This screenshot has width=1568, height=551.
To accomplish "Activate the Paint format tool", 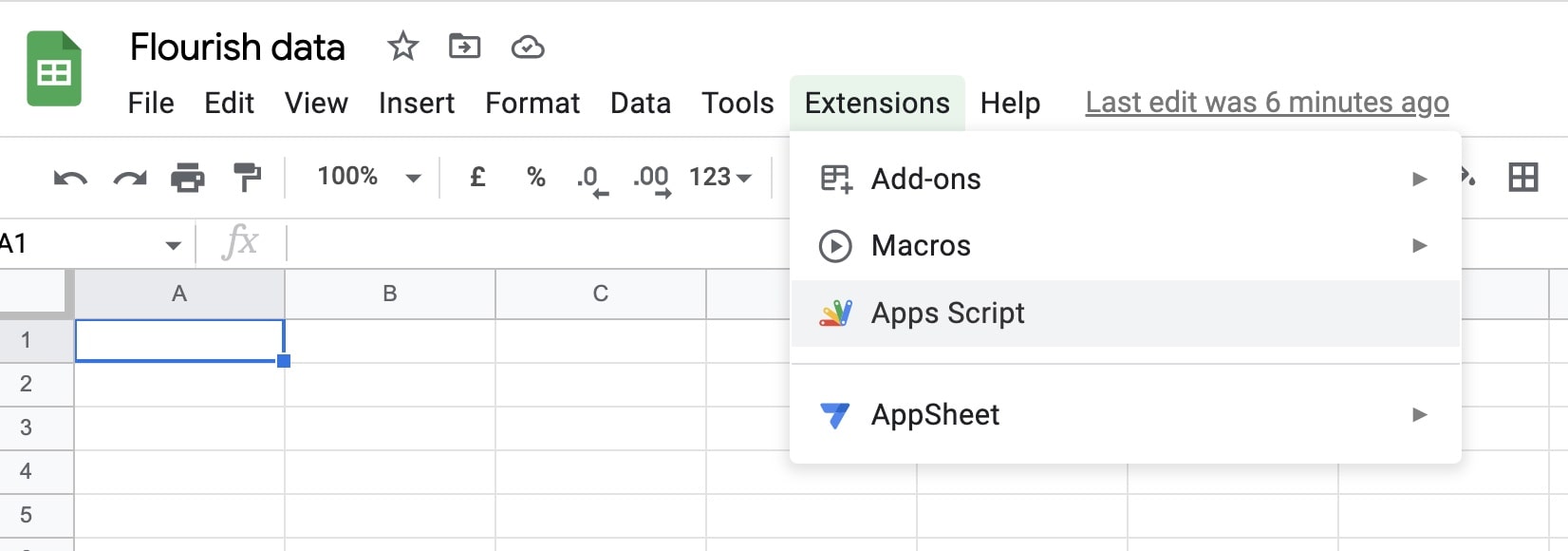I will (247, 177).
